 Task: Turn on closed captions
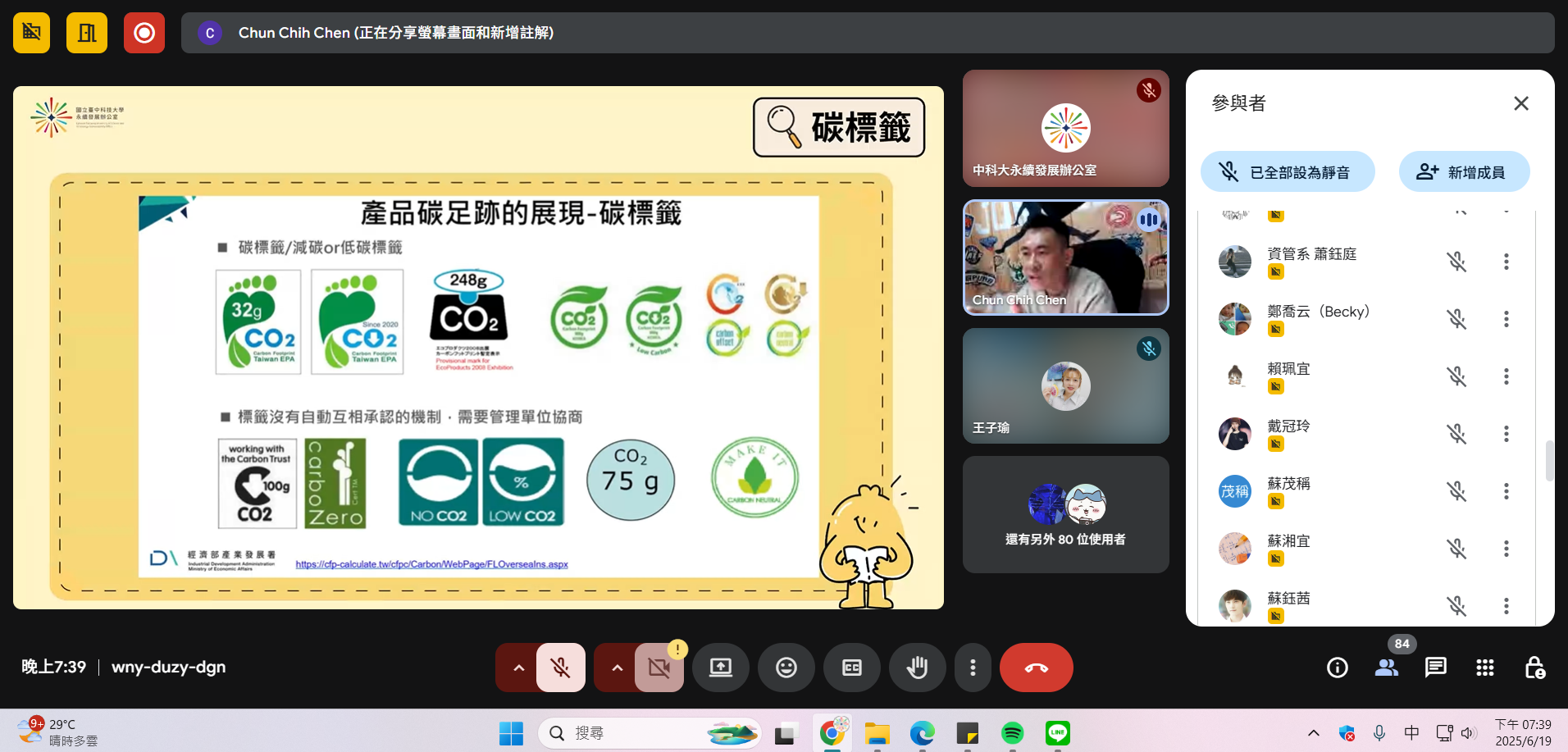851,668
